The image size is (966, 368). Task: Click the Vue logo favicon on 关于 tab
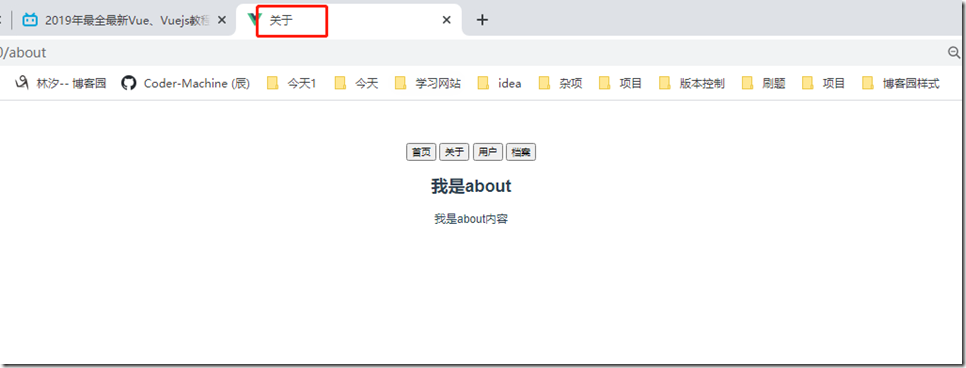[253, 20]
